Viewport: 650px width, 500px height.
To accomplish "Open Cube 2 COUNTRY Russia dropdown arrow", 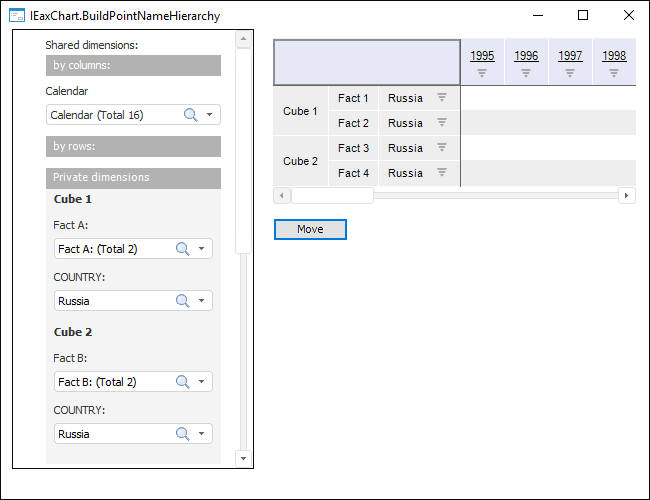I will [x=201, y=434].
